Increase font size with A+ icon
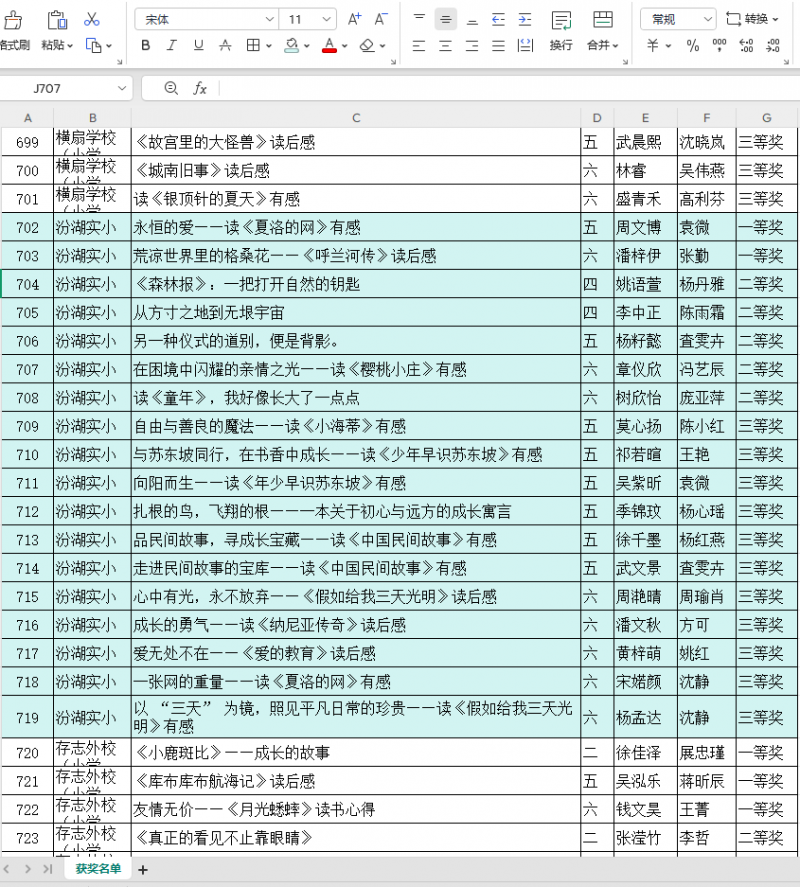800x887 pixels. 354,19
